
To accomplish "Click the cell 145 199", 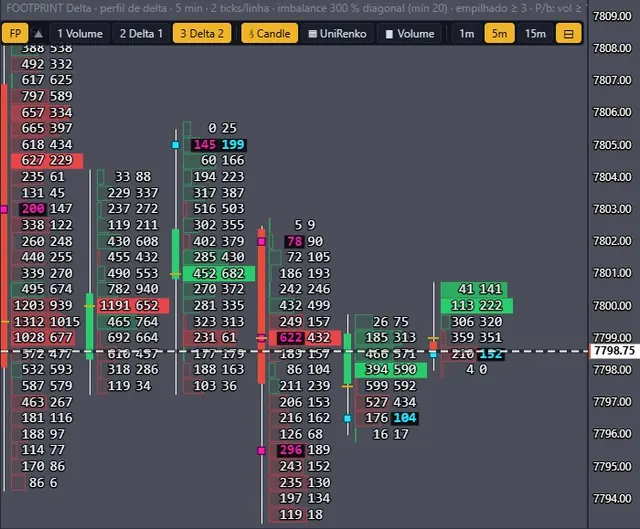I will pos(219,145).
